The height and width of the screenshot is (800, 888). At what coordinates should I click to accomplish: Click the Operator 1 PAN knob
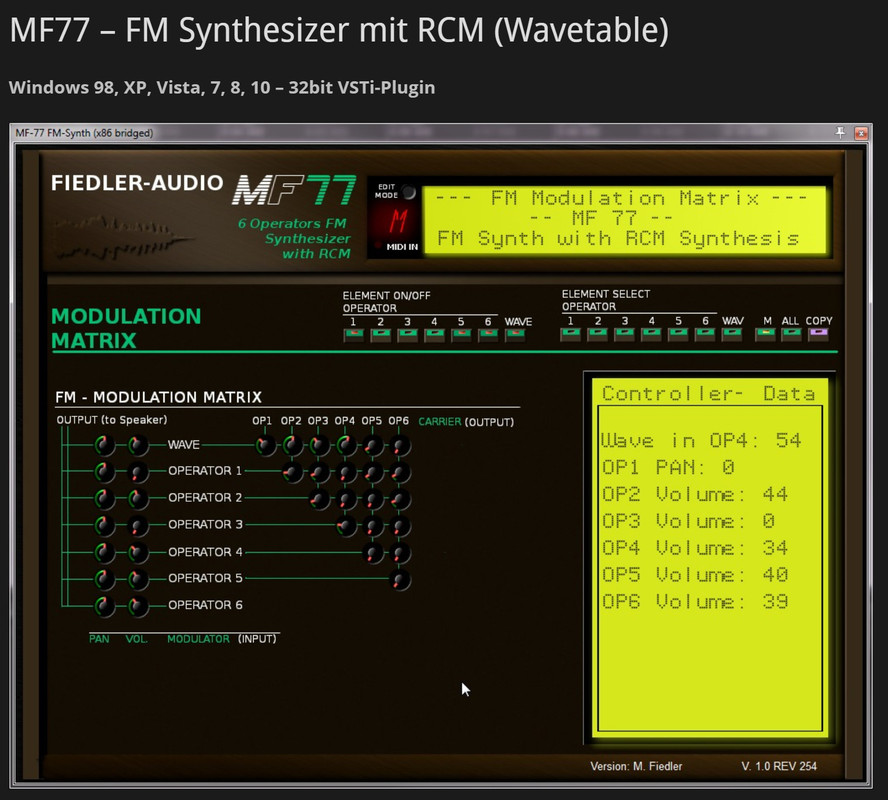tap(104, 472)
